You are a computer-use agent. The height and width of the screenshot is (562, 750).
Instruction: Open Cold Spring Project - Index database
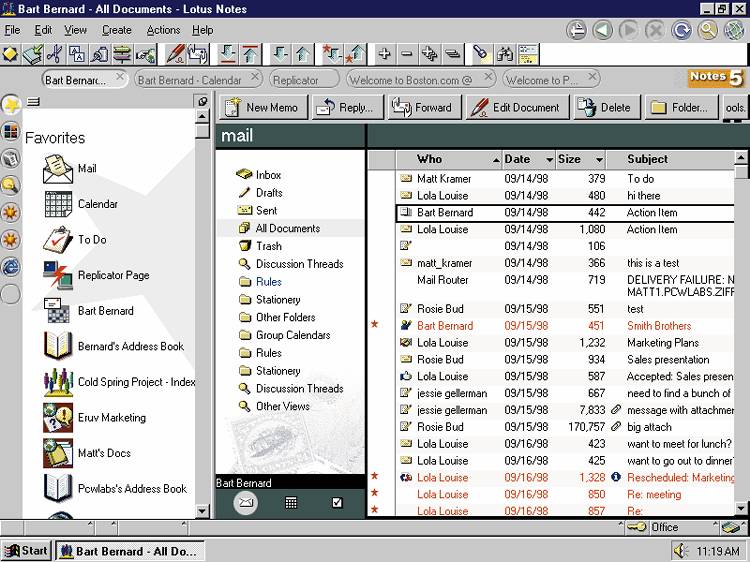click(x=58, y=382)
